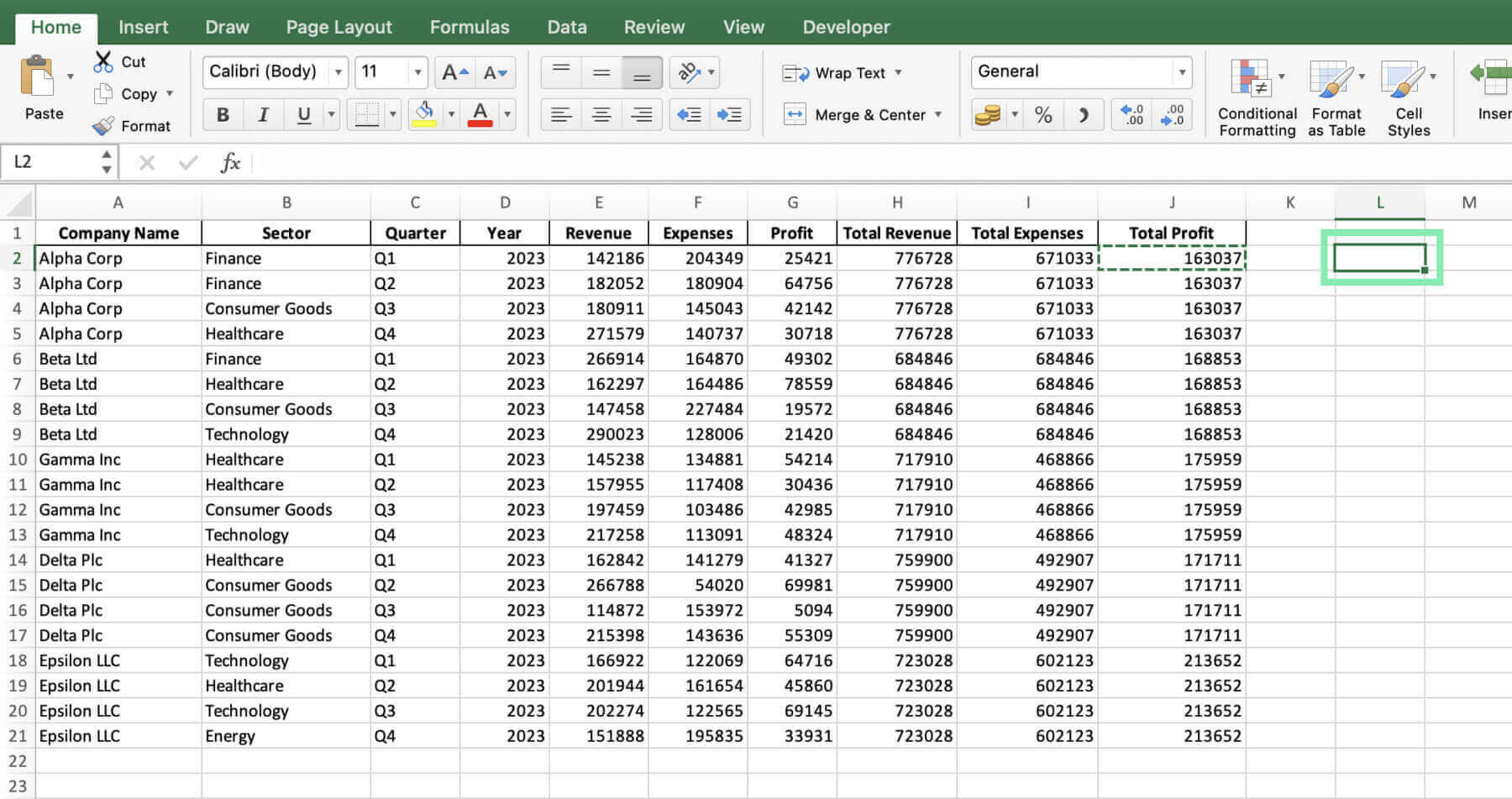
Task: Select column A header
Action: (x=118, y=202)
